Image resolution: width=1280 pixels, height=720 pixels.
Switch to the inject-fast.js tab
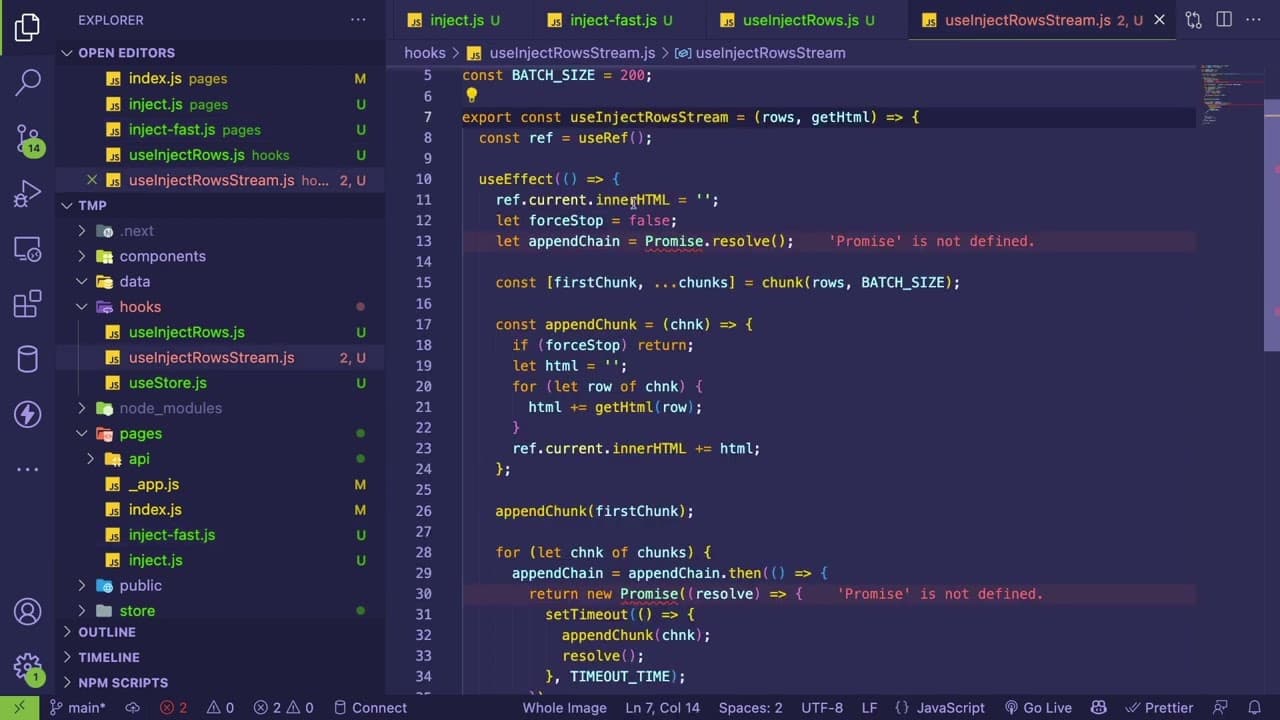612,20
